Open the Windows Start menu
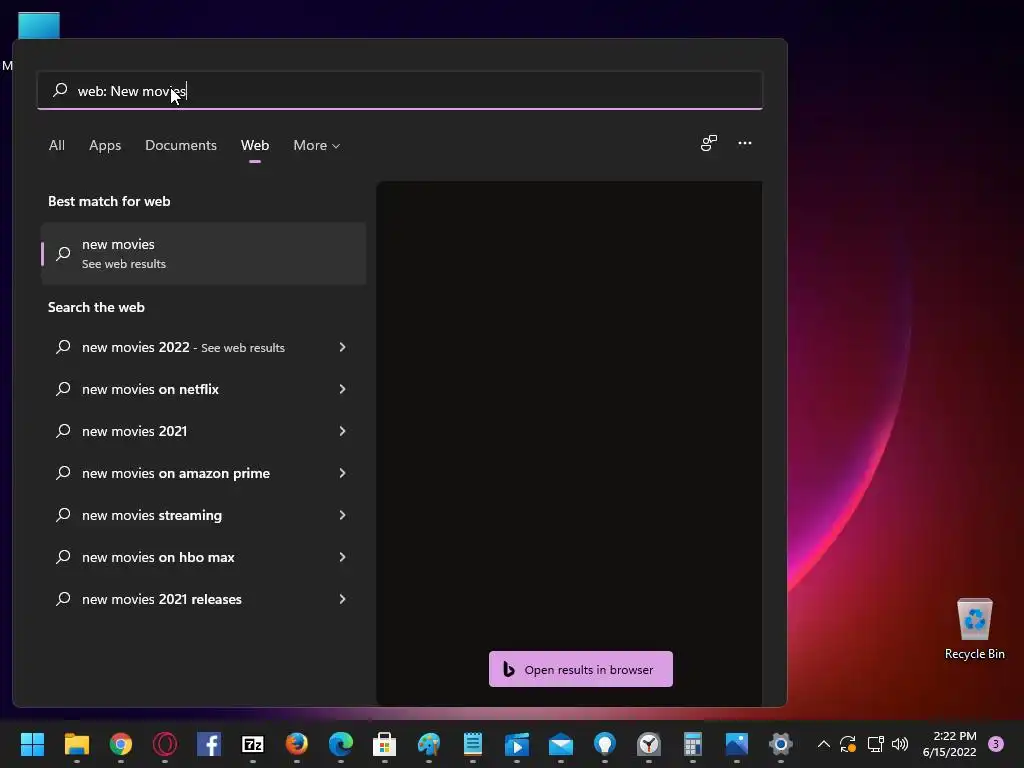Screen dimensions: 1024x768 (32, 744)
